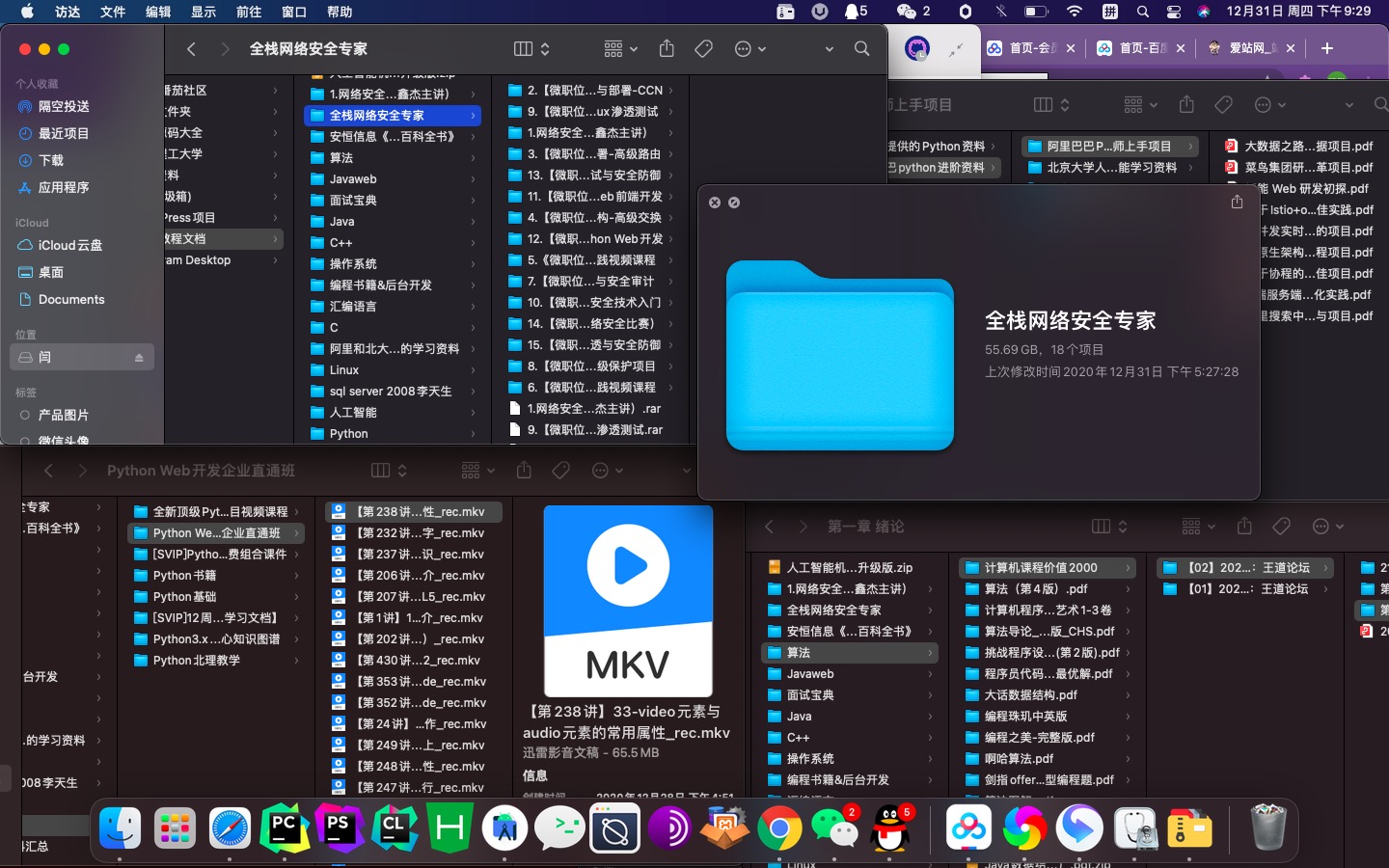
Task: Click share icon in 全栈网络安全专家 window toolbar
Action: click(x=667, y=48)
